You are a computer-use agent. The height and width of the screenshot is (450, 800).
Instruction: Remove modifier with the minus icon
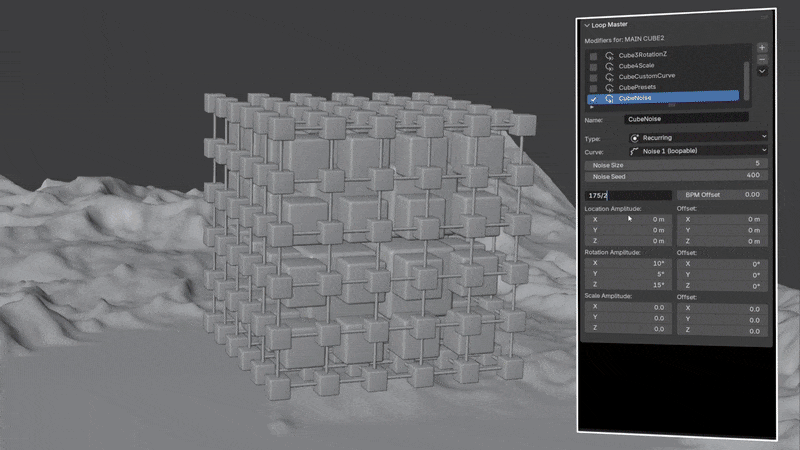[x=762, y=60]
